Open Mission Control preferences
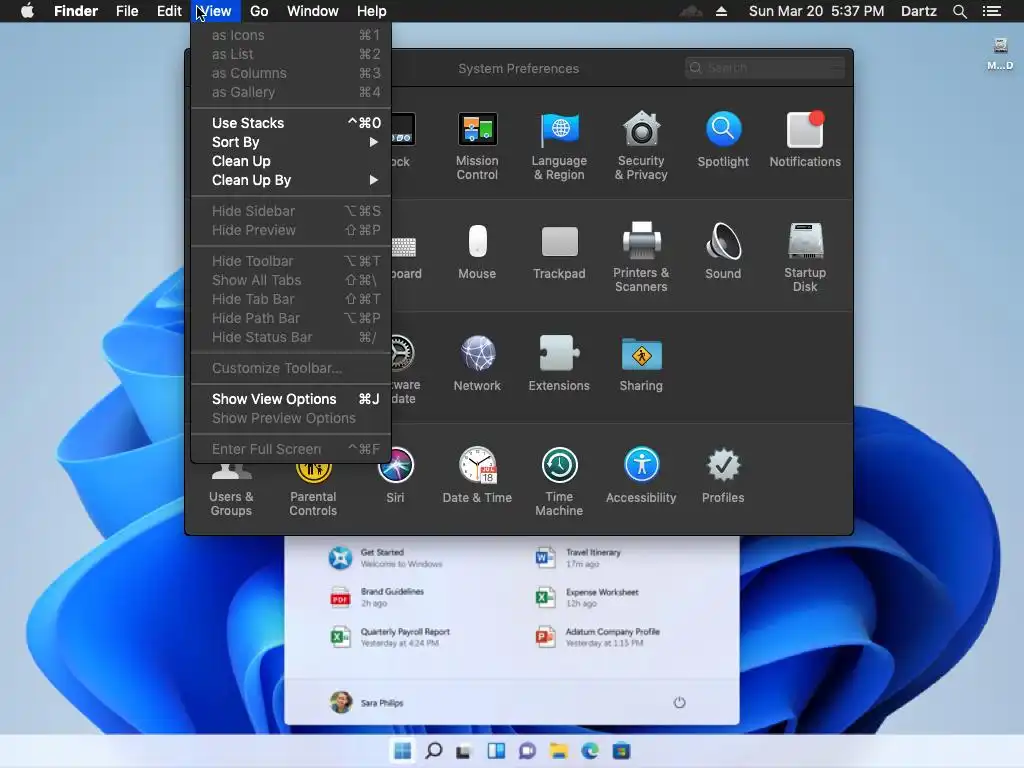 [477, 146]
